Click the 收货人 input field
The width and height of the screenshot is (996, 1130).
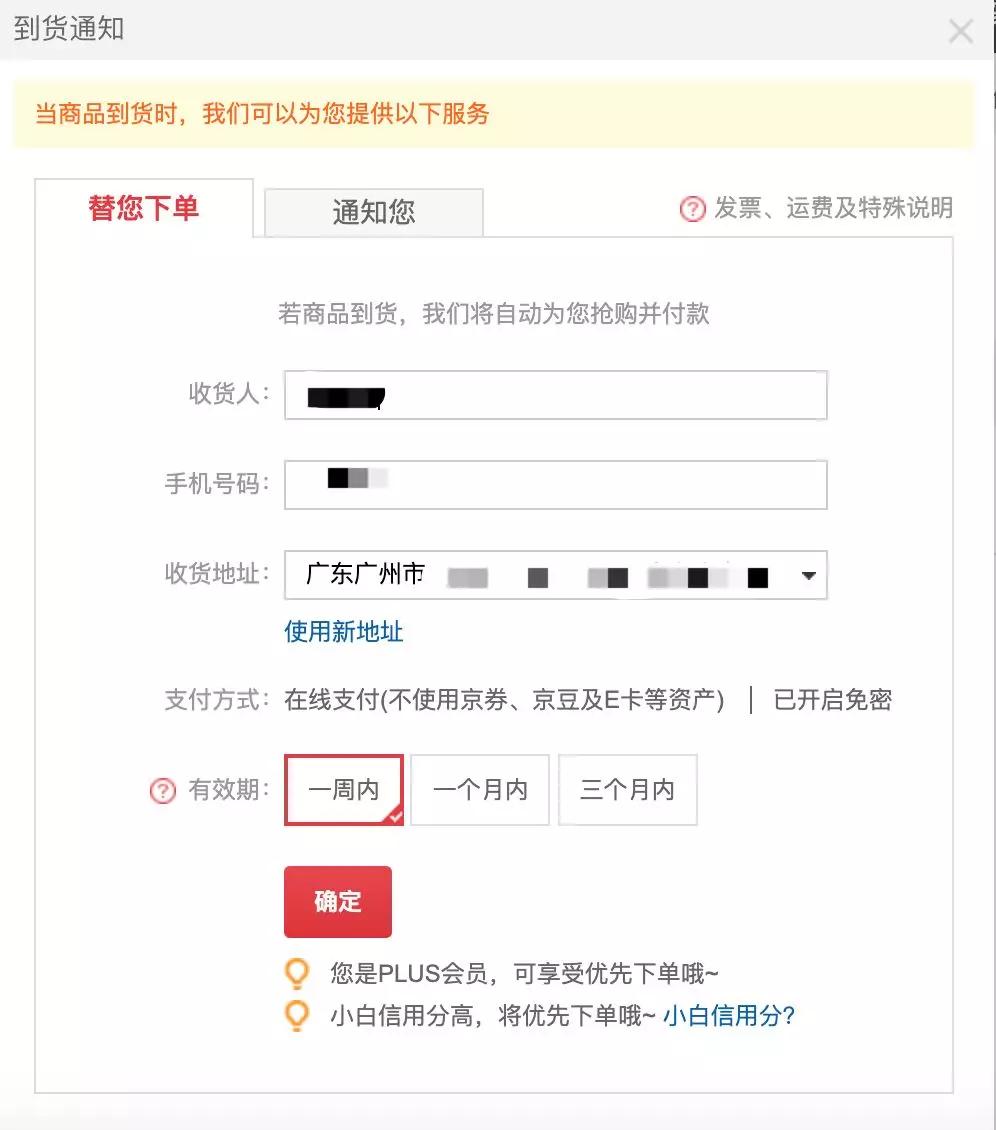tap(555, 395)
